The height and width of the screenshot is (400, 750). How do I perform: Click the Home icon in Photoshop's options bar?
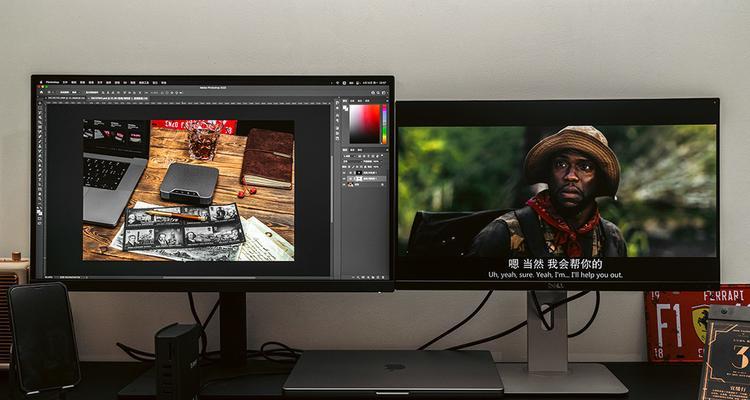tap(41, 92)
